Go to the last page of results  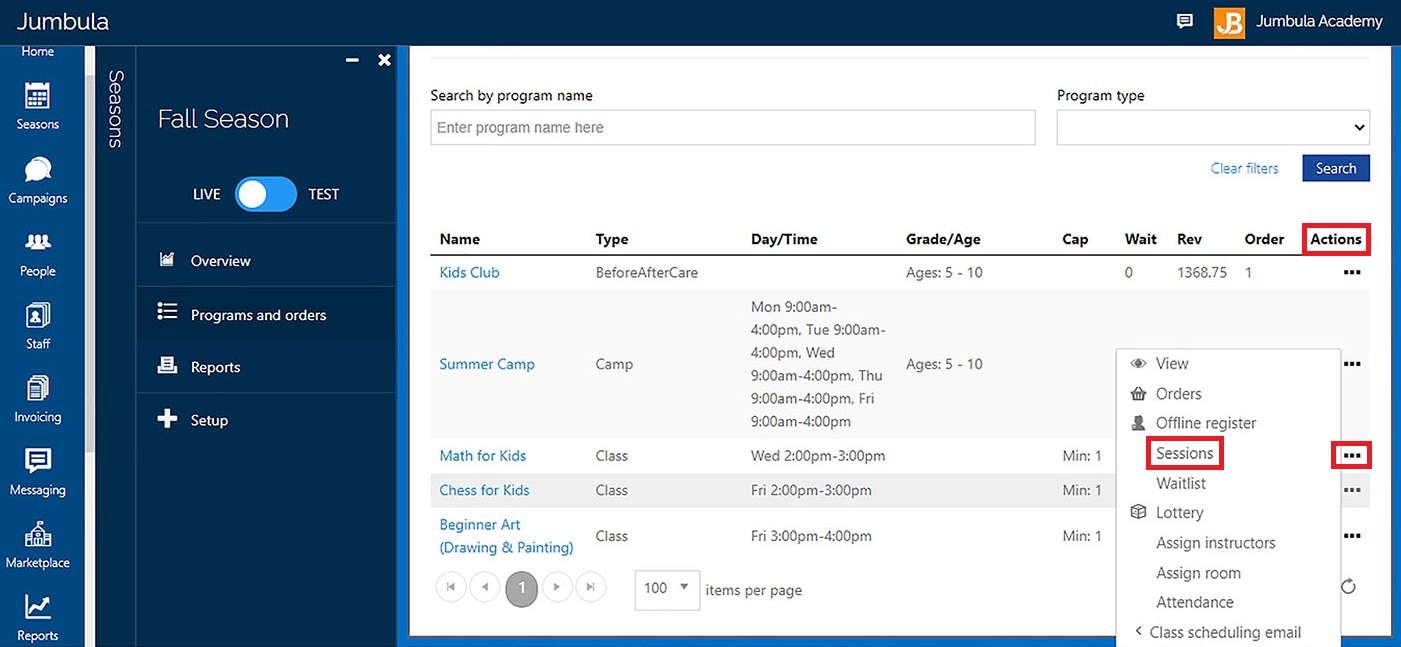pos(591,588)
